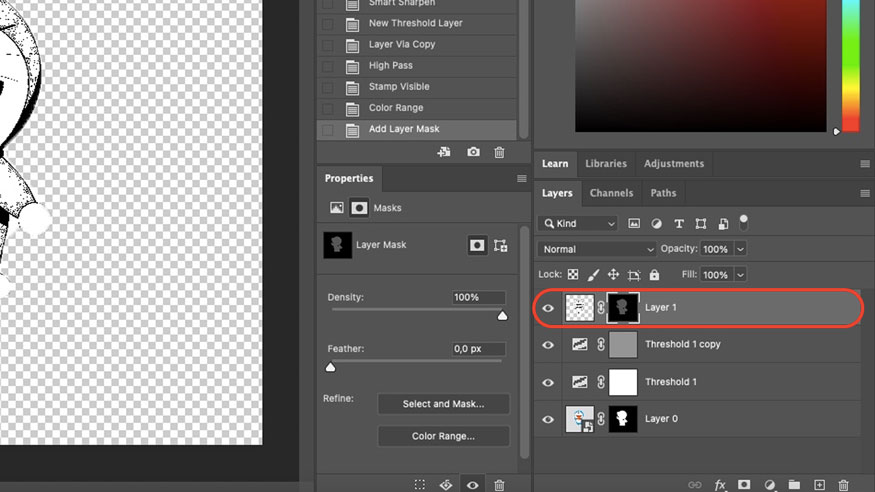This screenshot has height=492, width=875.
Task: Click lock transparent pixels icon
Action: pyautogui.click(x=573, y=274)
